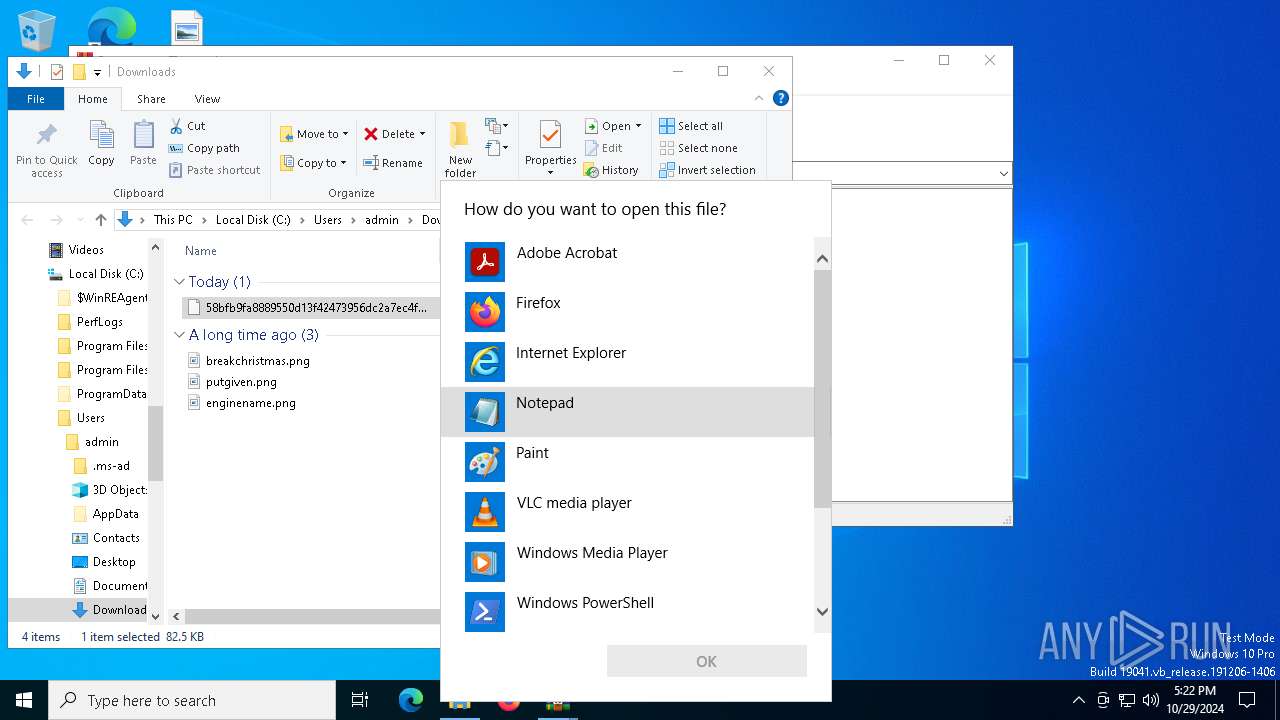The image size is (1280, 720).
Task: Click Paste shortcut in the ribbon
Action: [214, 170]
